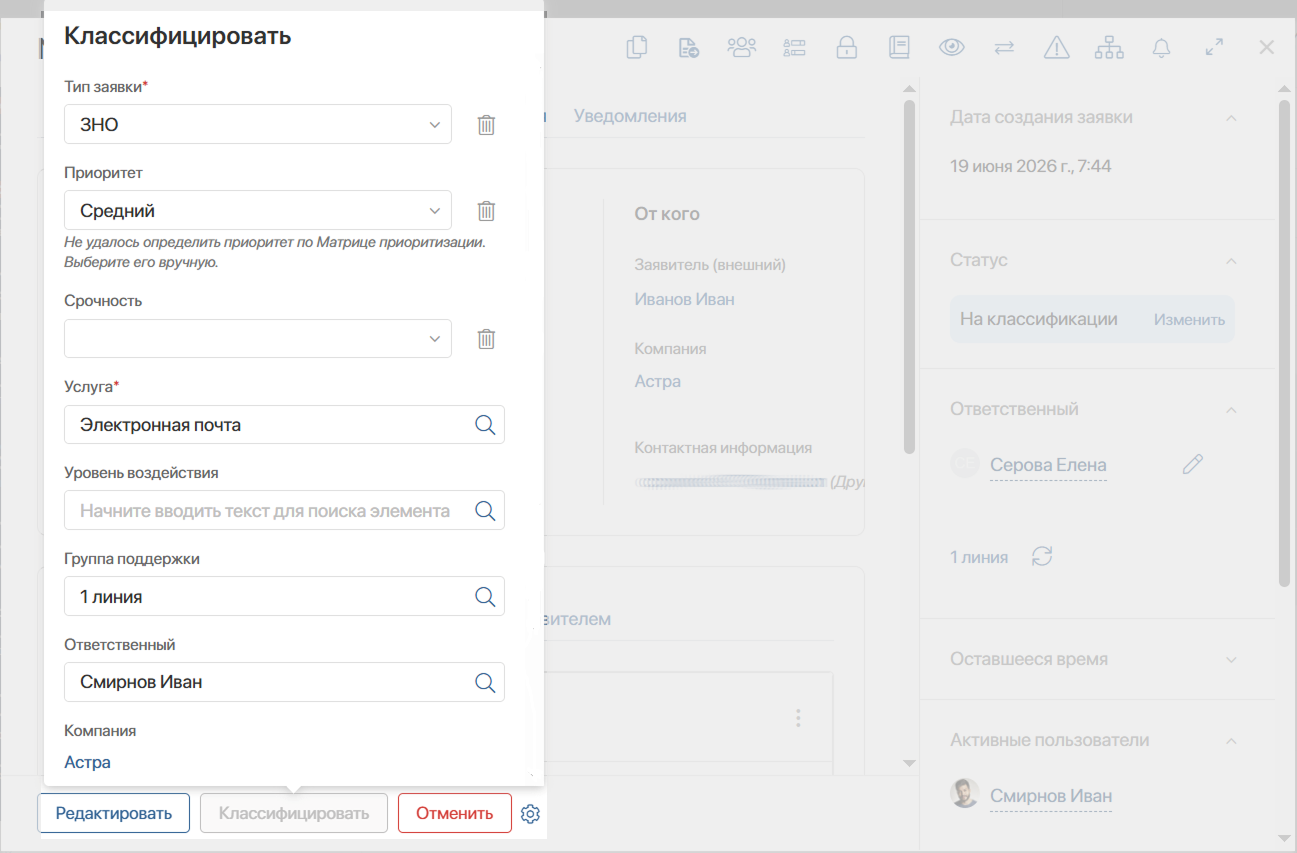1297x853 pixels.
Task: Delete the Тип заявки field value
Action: [486, 125]
